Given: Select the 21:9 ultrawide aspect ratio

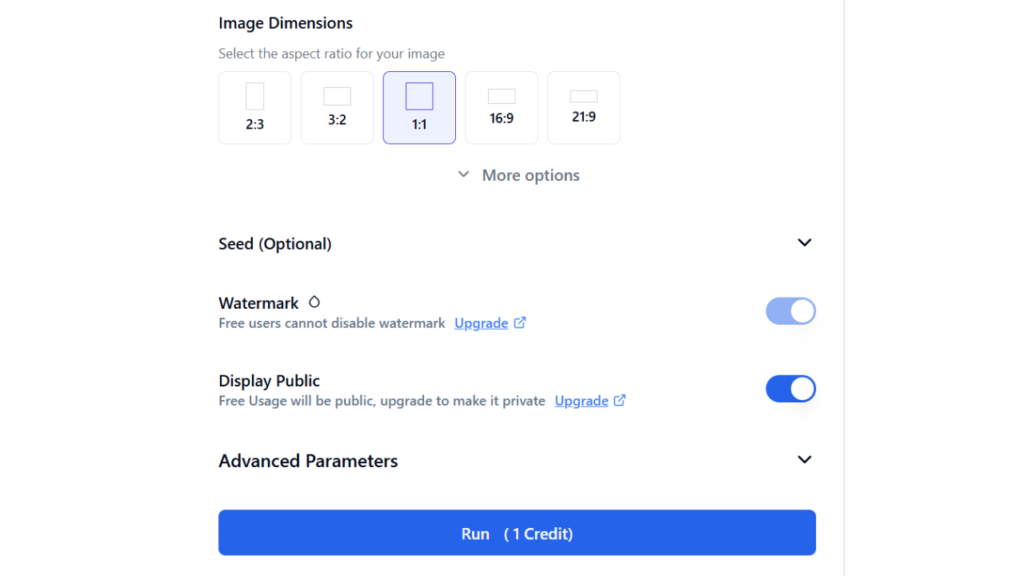Looking at the screenshot, I should pos(583,107).
